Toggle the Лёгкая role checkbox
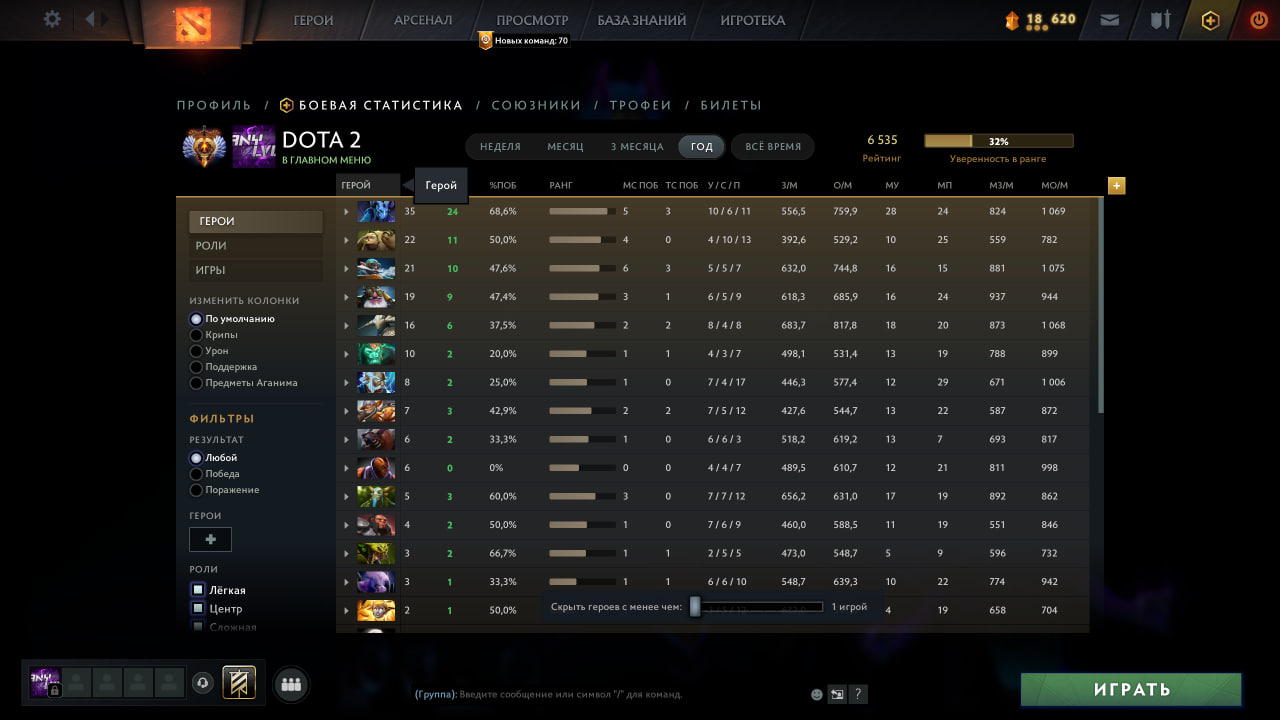This screenshot has height=720, width=1280. coord(198,590)
